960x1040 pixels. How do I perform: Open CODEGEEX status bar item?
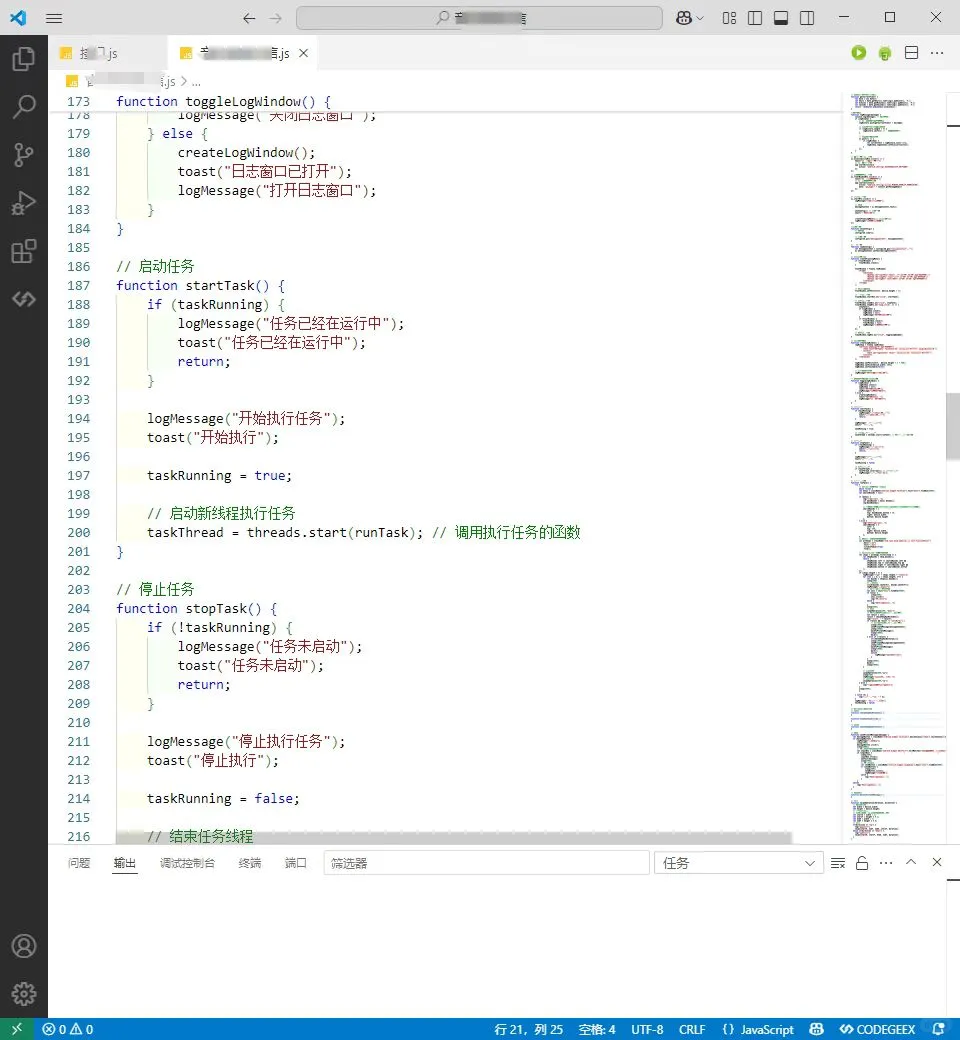pyautogui.click(x=877, y=1029)
